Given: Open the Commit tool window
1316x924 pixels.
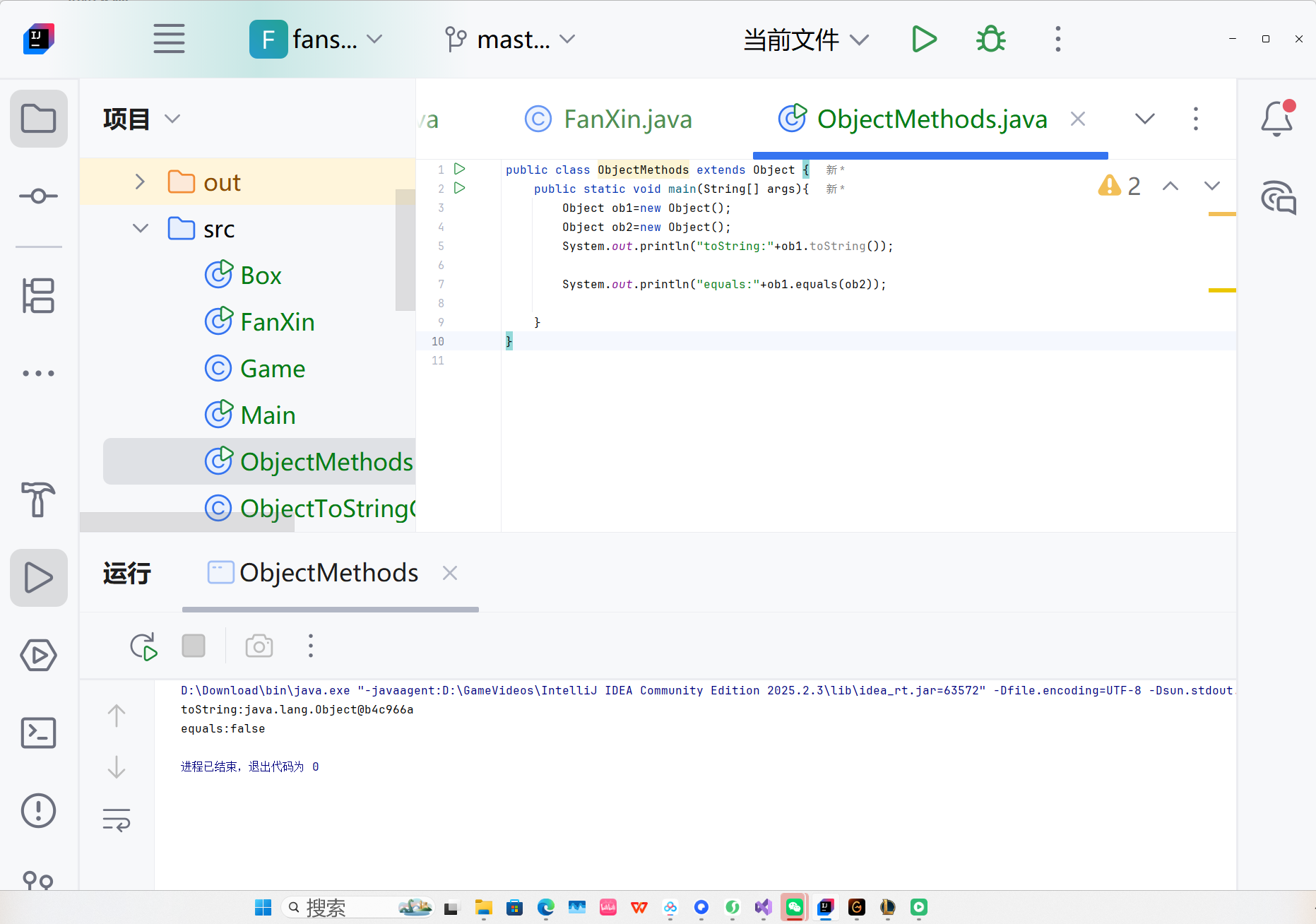Looking at the screenshot, I should 39,196.
